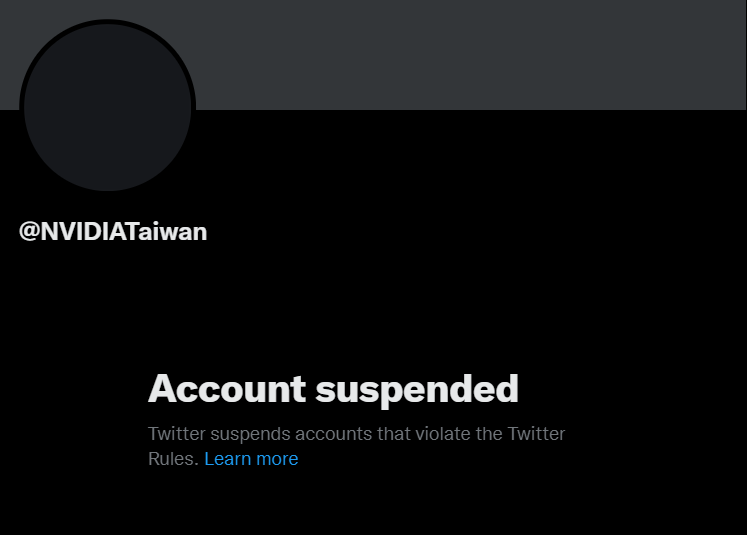Click the word suspended in the heading

pyautogui.click(x=417, y=391)
